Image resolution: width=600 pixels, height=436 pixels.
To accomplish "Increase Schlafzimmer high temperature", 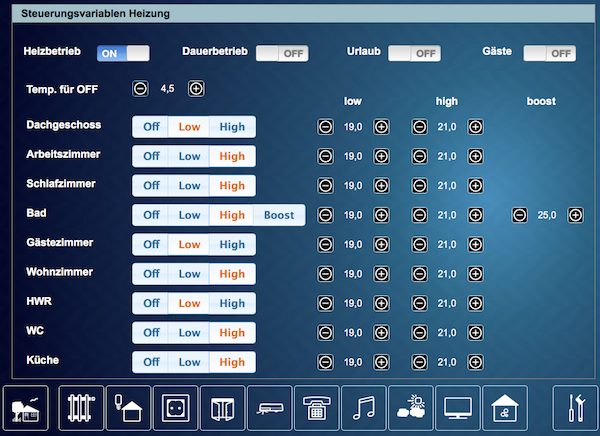I will [475, 186].
